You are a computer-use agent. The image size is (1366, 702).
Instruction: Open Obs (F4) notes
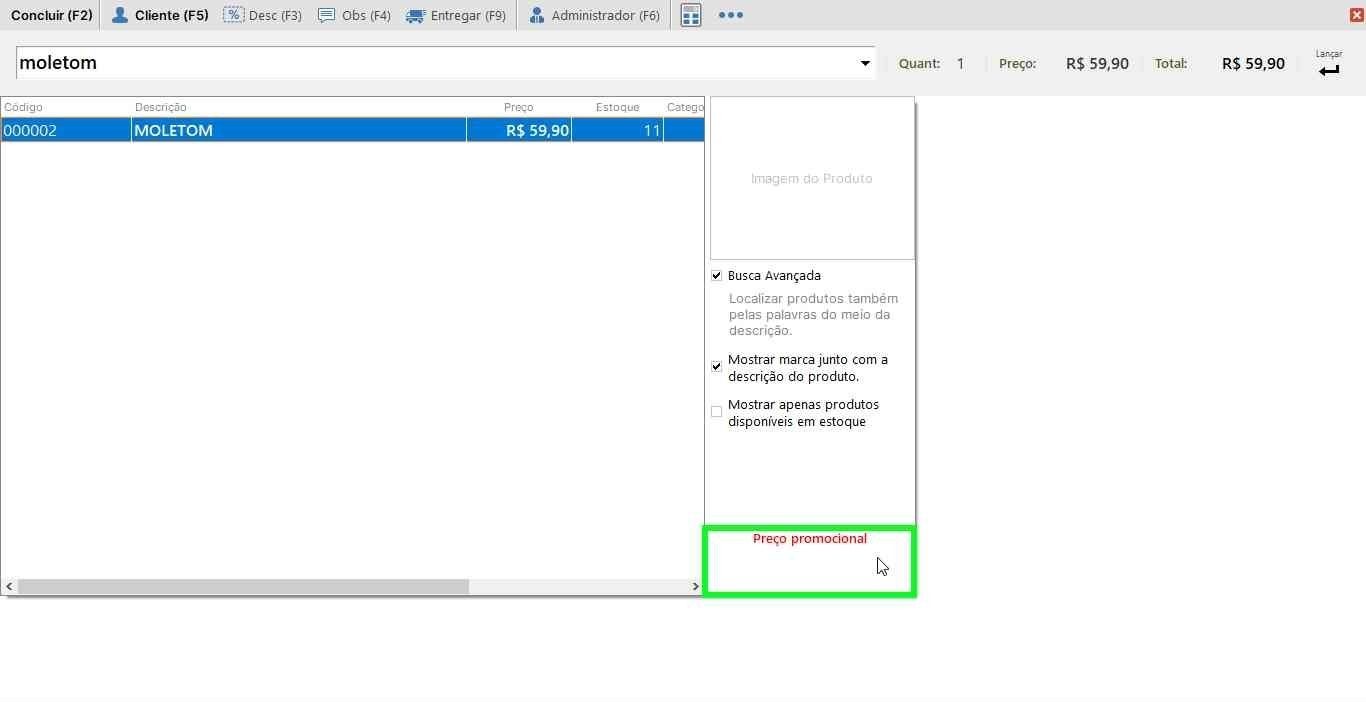[x=354, y=15]
